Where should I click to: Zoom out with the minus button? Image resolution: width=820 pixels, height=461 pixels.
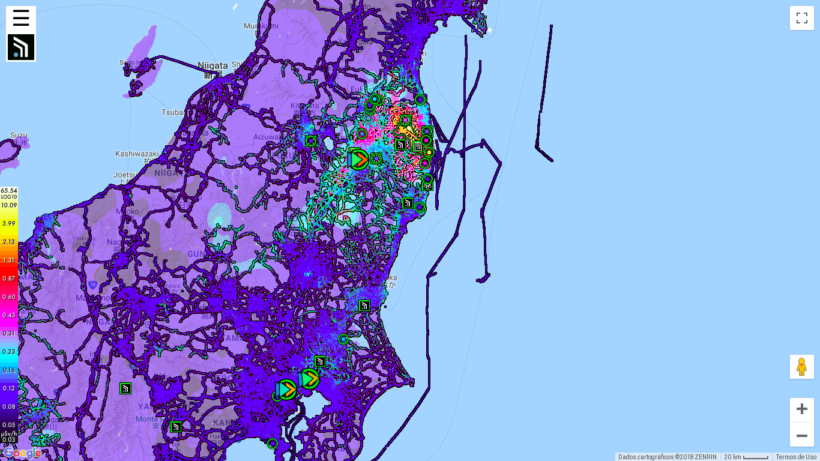(801, 435)
